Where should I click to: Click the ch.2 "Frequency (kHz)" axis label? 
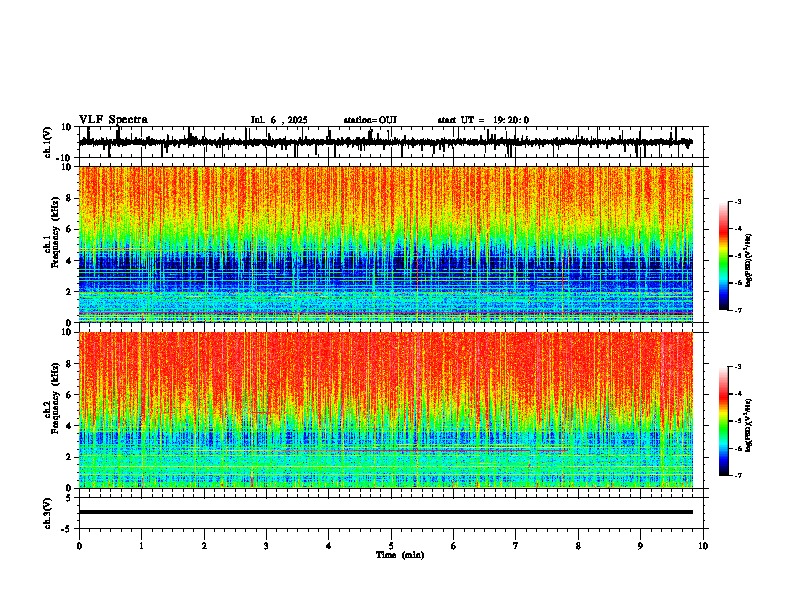pyautogui.click(x=55, y=398)
